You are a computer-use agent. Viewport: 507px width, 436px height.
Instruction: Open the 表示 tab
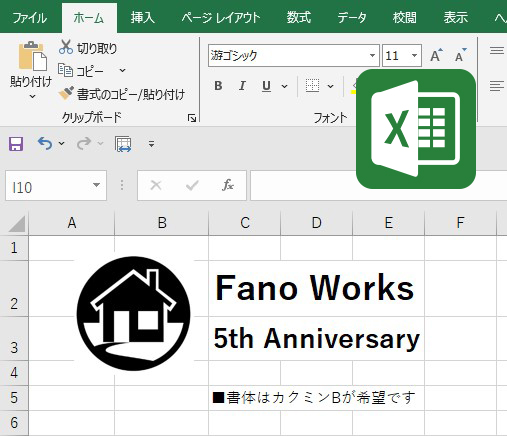456,18
